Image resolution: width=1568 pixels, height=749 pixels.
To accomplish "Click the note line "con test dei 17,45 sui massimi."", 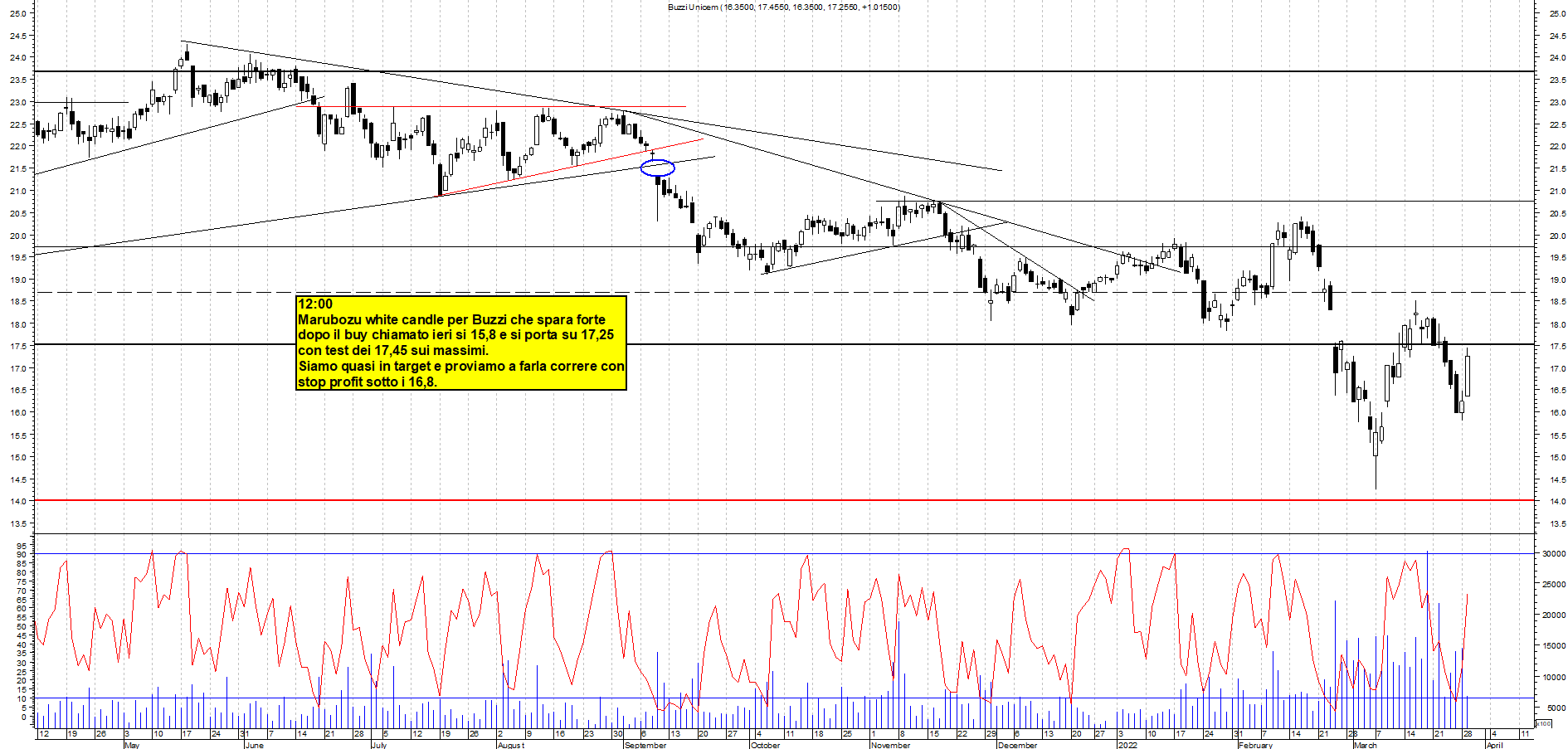I will tap(393, 351).
